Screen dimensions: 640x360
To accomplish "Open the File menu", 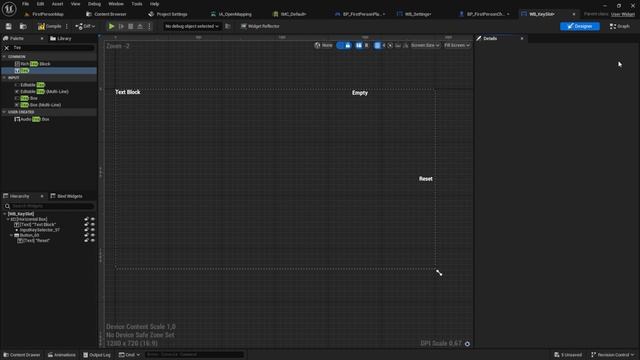I will click(x=25, y=4).
